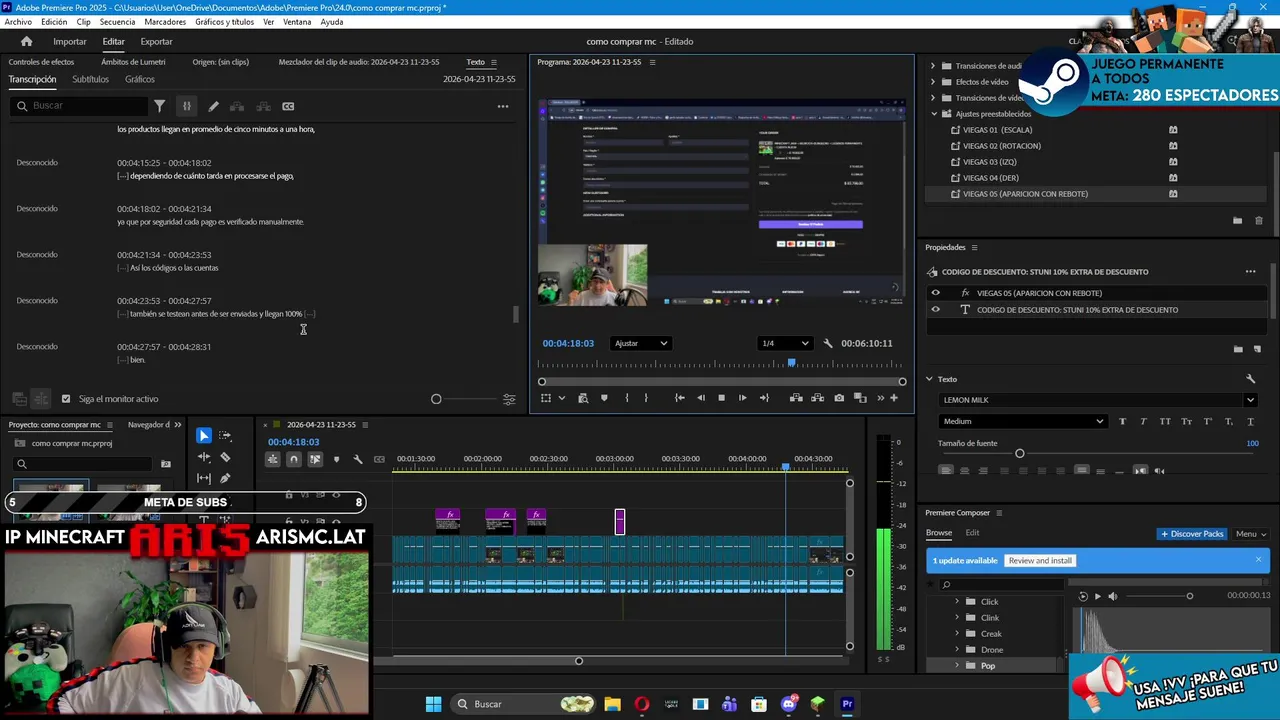
Task: Select the Pen tool
Action: click(225, 478)
